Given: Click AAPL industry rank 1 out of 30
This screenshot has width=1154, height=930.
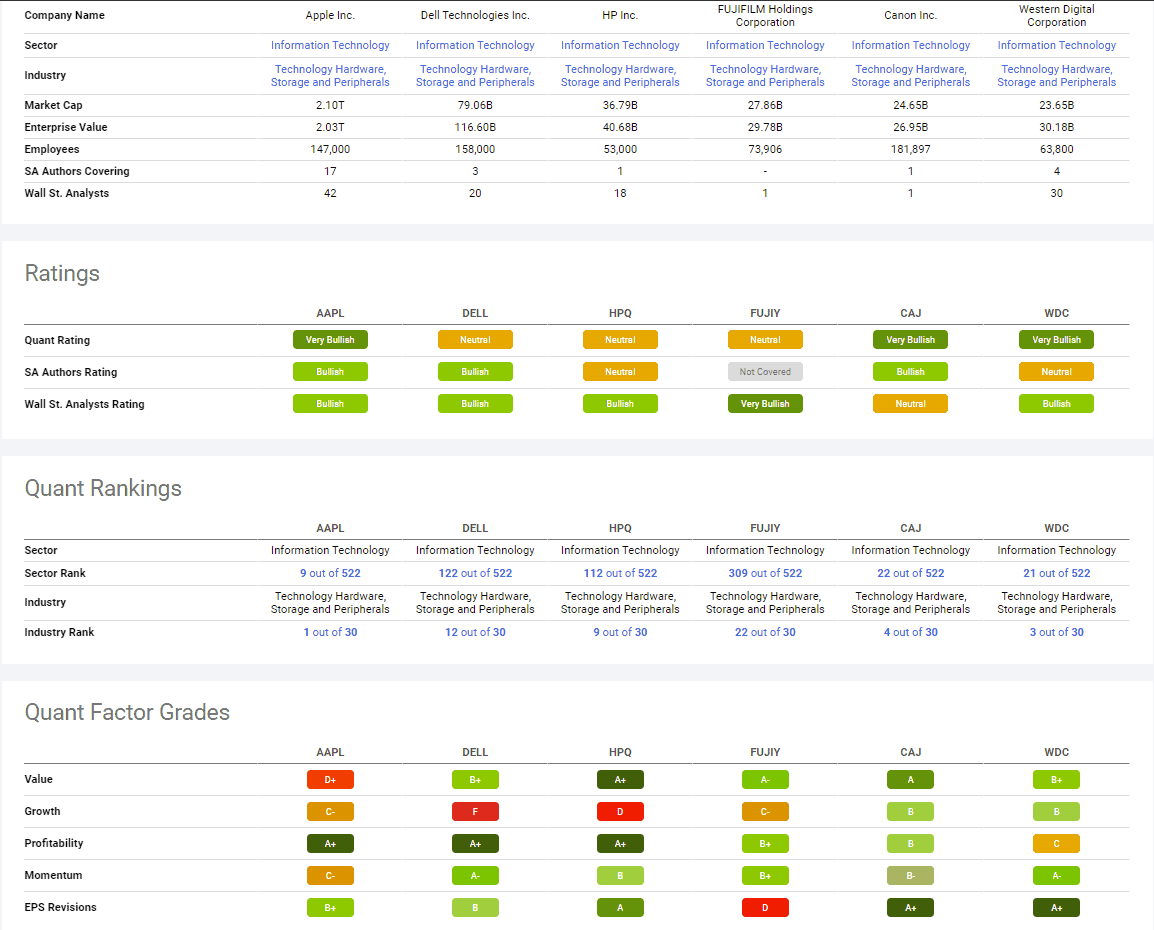Looking at the screenshot, I should pyautogui.click(x=330, y=632).
